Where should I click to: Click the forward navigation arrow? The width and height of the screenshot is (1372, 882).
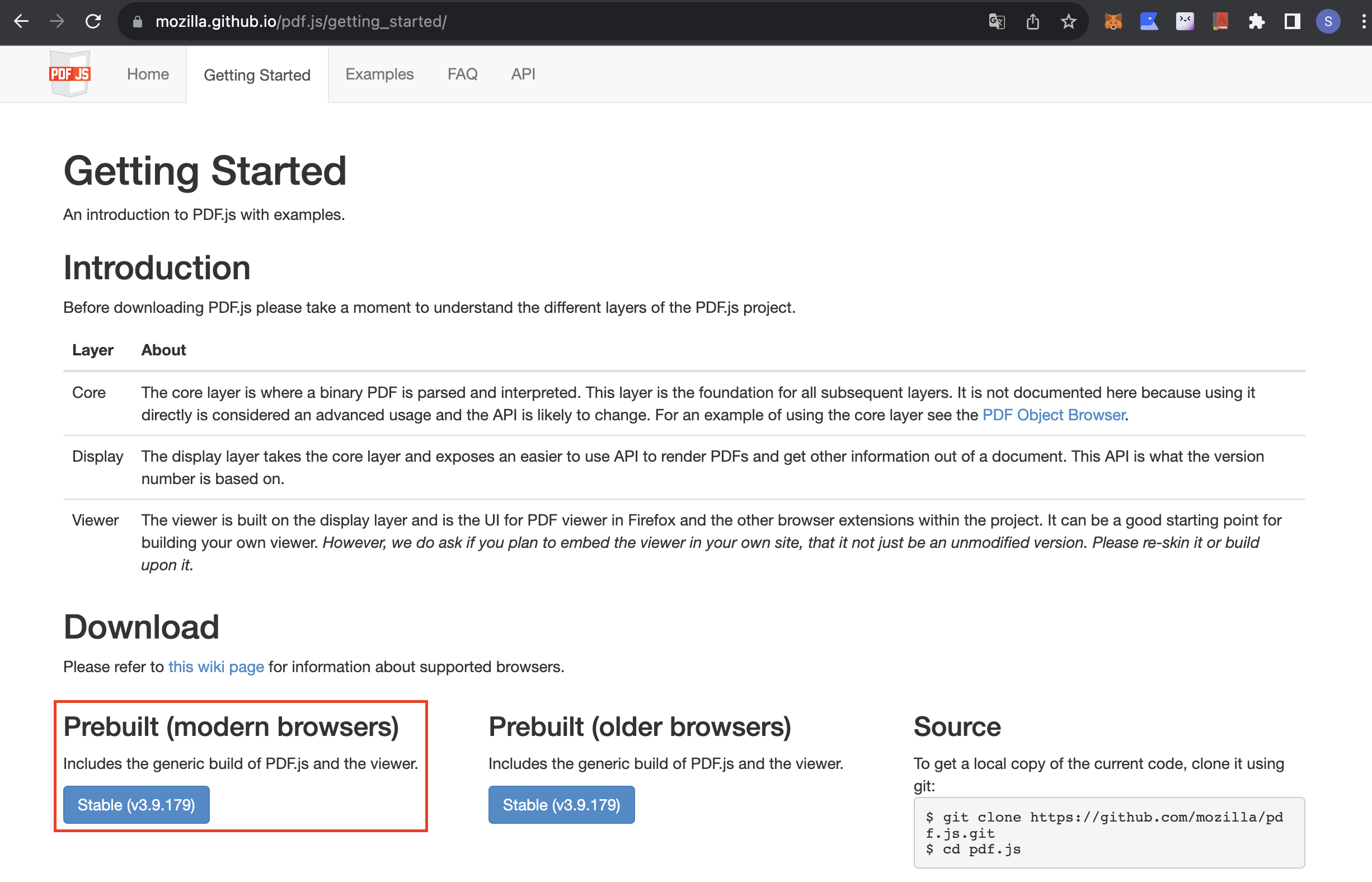[x=57, y=22]
